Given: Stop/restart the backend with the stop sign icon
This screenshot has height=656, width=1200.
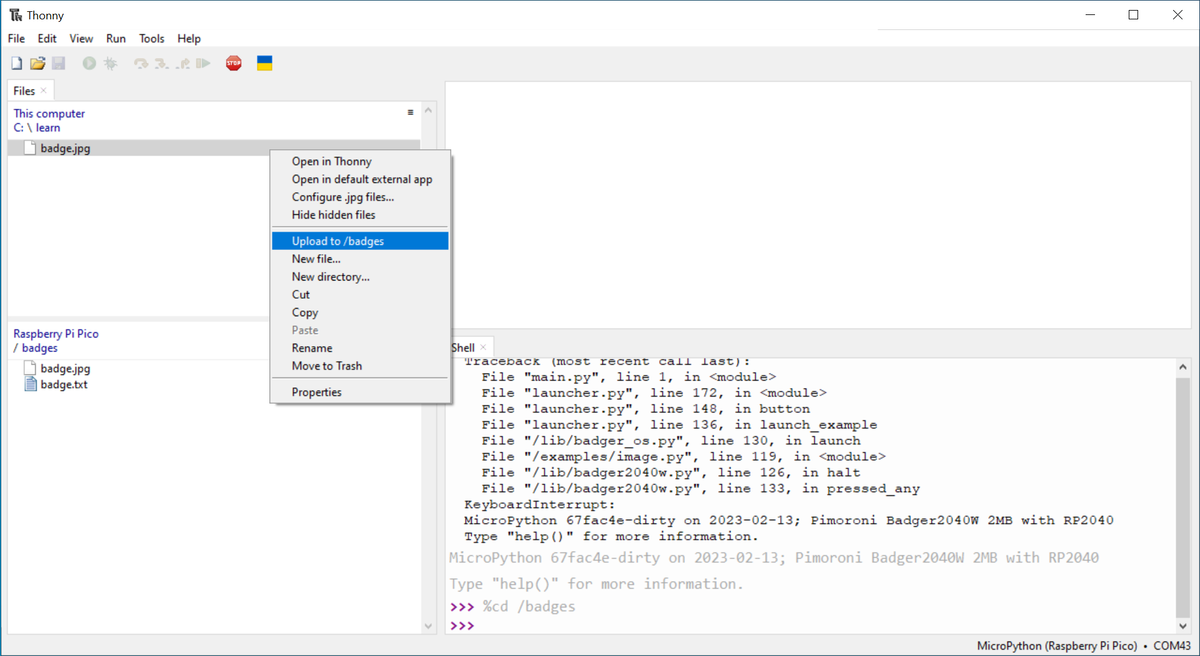Looking at the screenshot, I should [x=233, y=62].
